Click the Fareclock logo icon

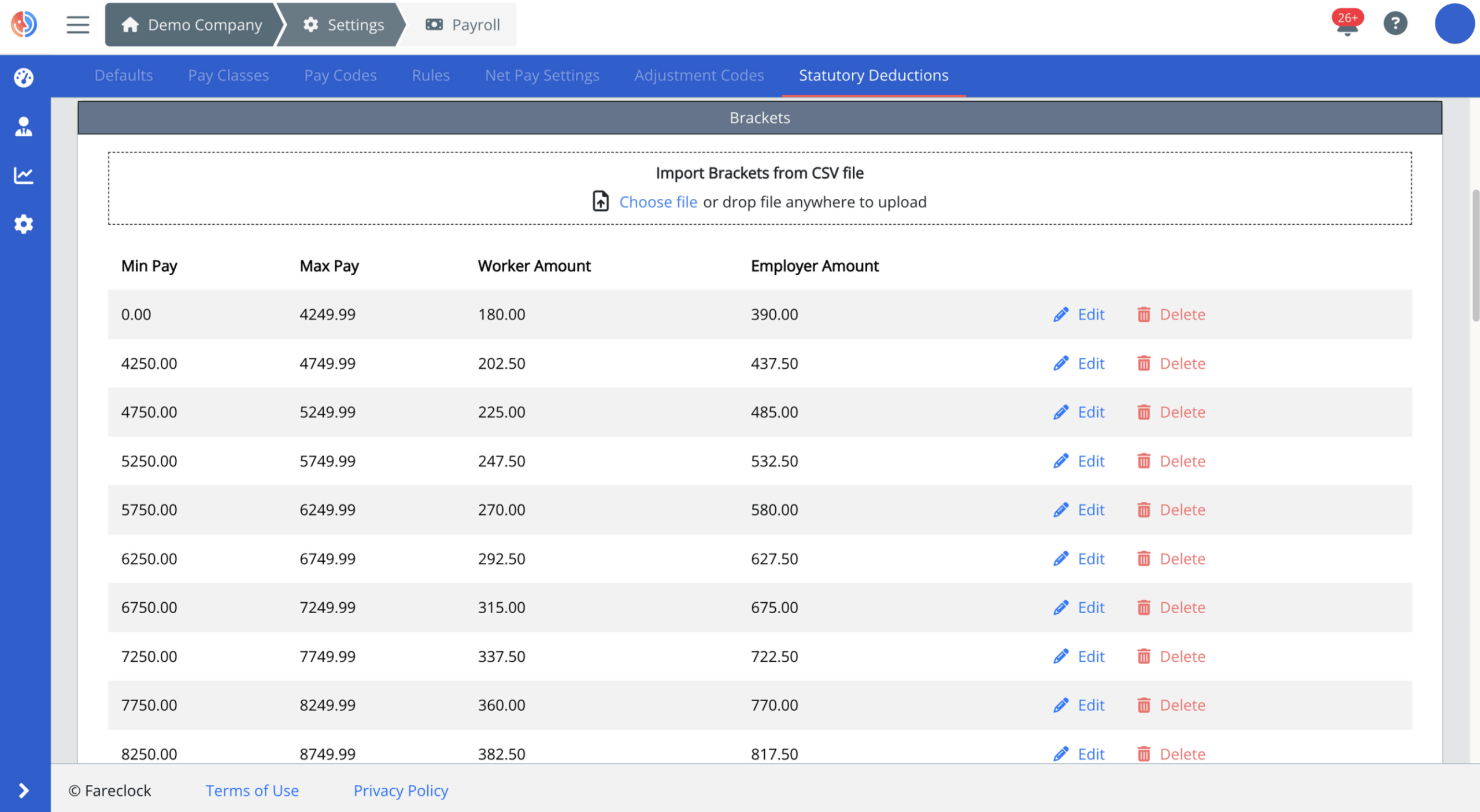pyautogui.click(x=24, y=24)
